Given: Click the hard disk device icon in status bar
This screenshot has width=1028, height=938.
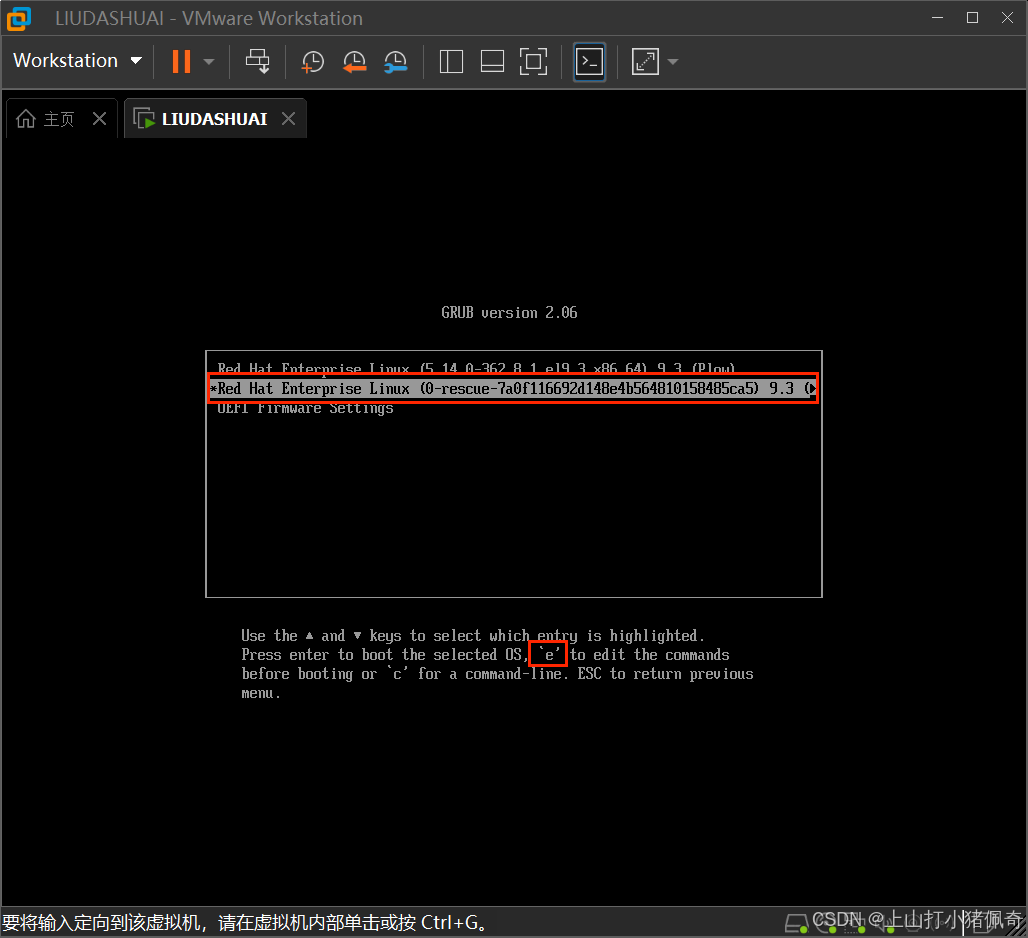Looking at the screenshot, I should (x=797, y=924).
